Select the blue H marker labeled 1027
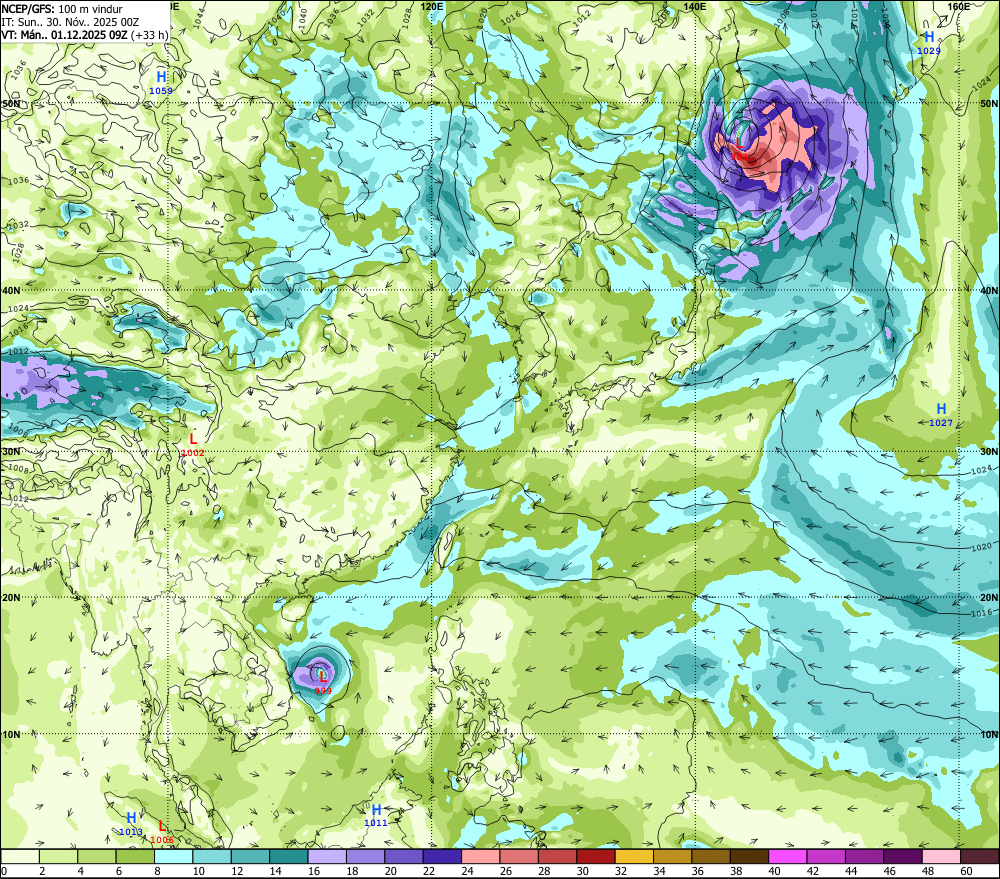The image size is (1000, 879). pos(941,409)
